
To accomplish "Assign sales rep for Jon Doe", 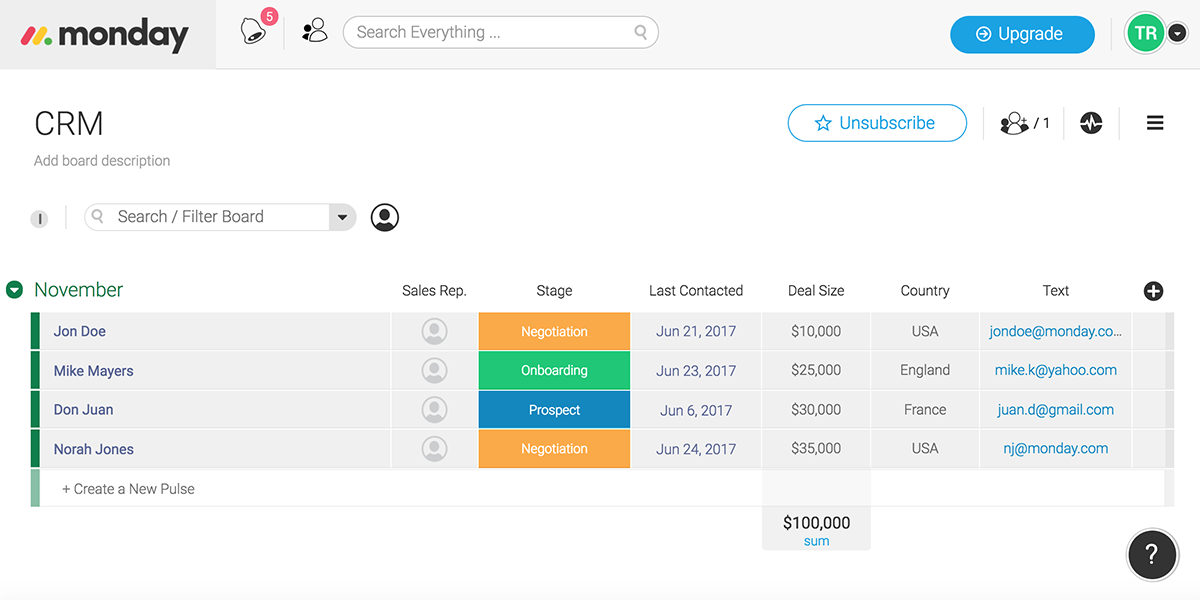I will click(434, 331).
